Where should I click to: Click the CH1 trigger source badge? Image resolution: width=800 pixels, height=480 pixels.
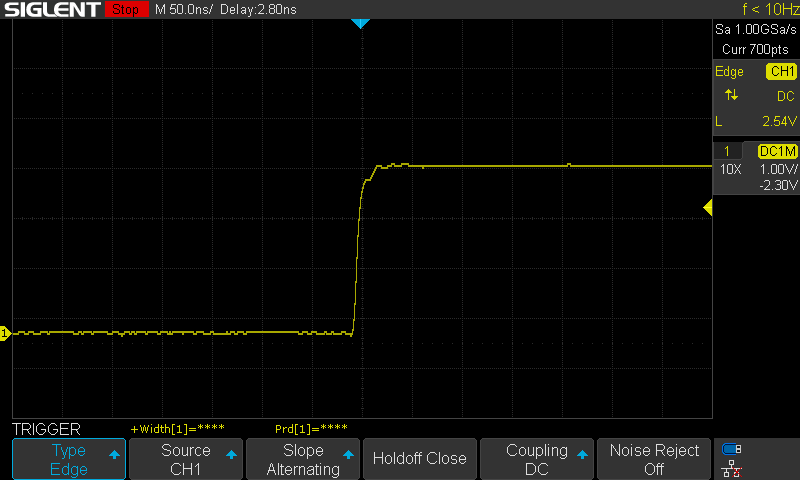pos(782,71)
